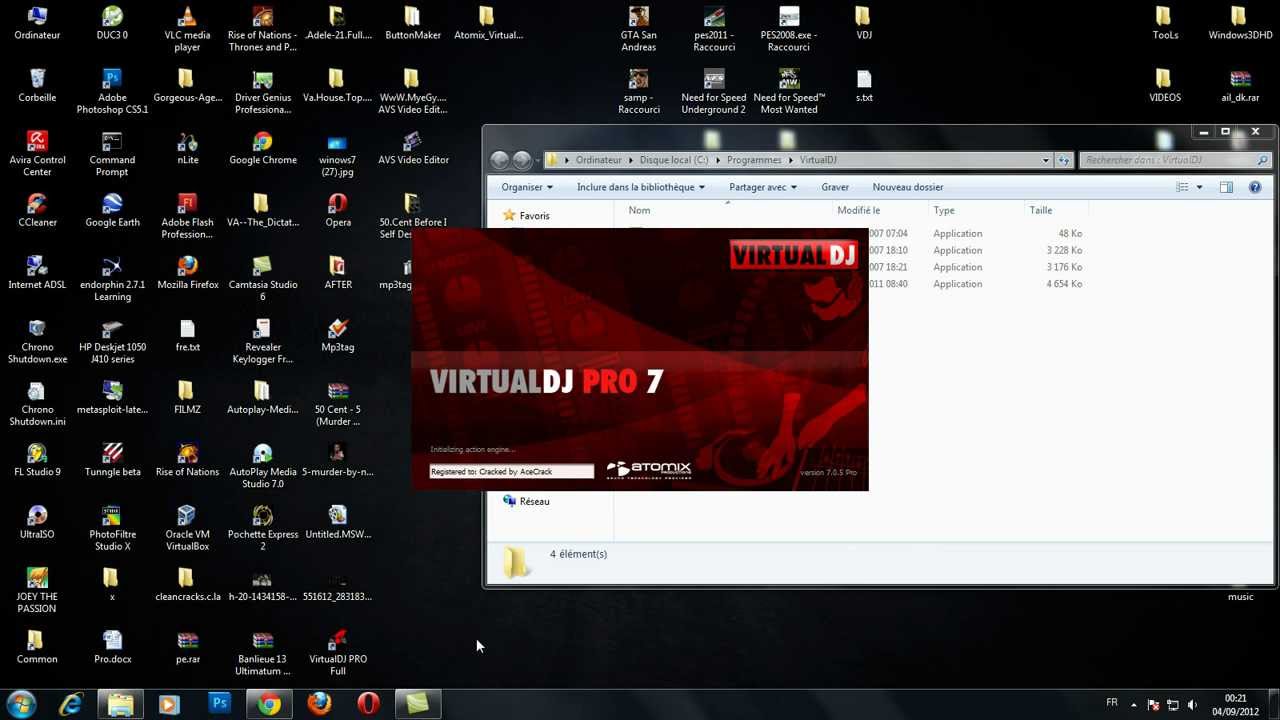The image size is (1280, 720).
Task: Open the Partager avec dropdown
Action: coord(763,187)
